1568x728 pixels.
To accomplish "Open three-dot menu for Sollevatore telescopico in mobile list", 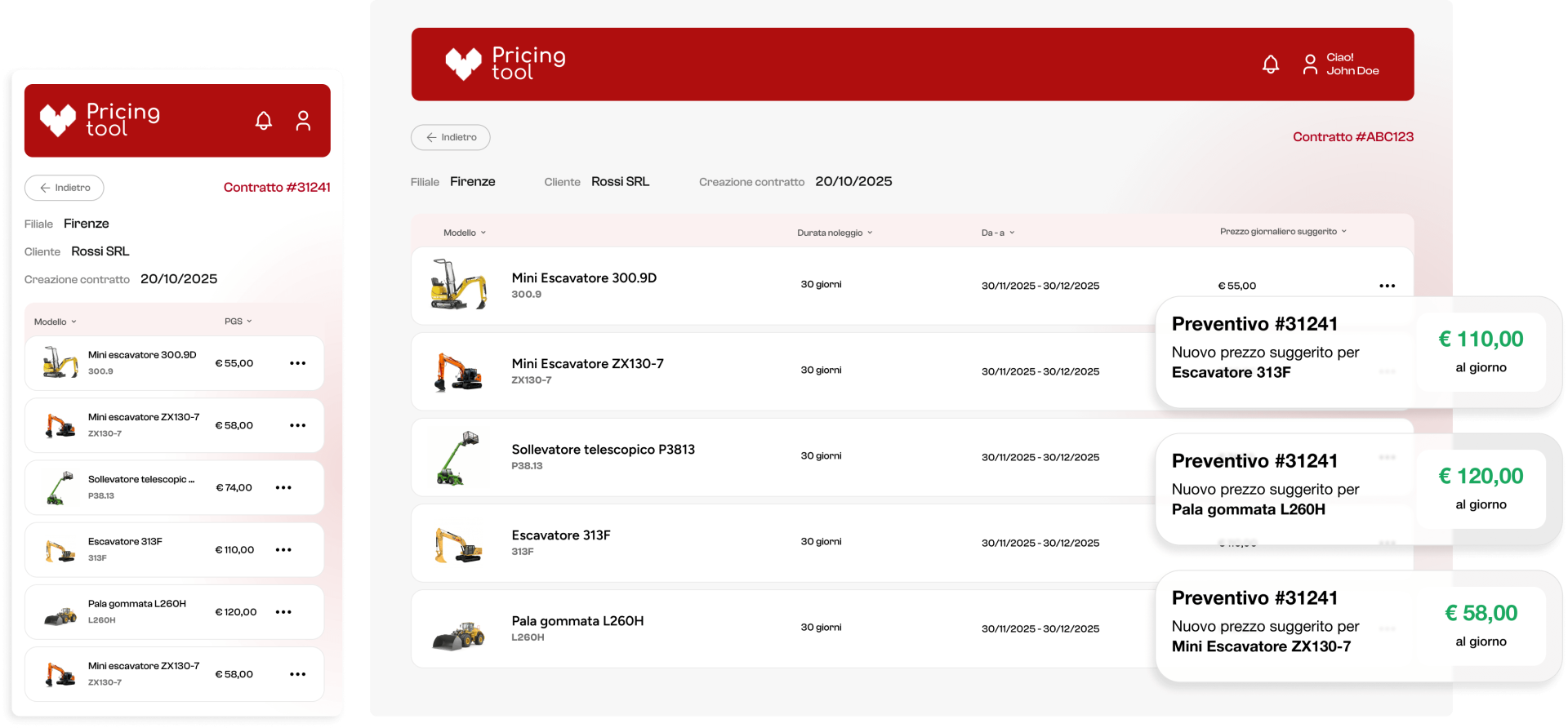I will coord(283,488).
